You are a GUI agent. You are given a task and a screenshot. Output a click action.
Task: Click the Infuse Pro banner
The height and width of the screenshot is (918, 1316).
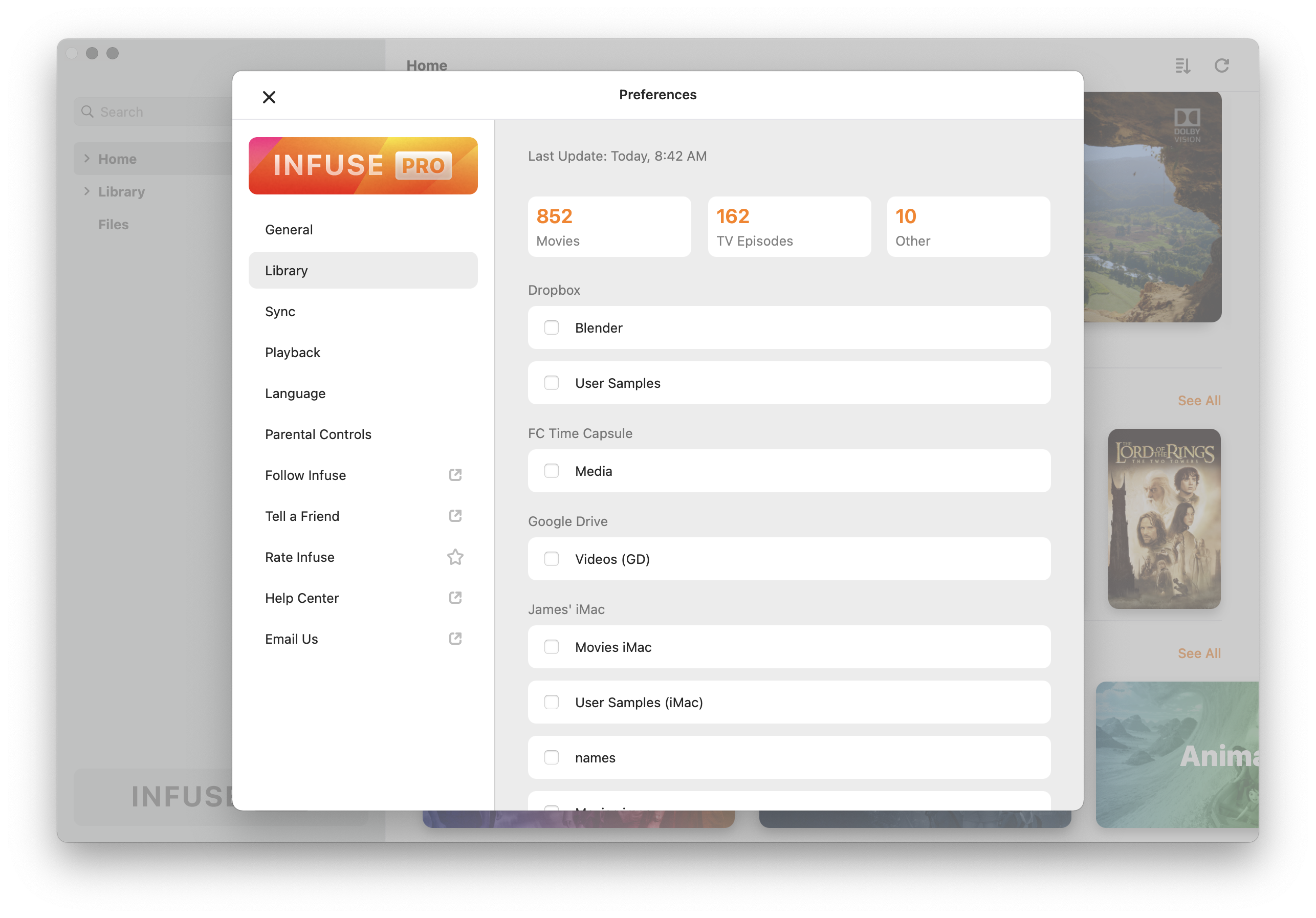point(363,166)
